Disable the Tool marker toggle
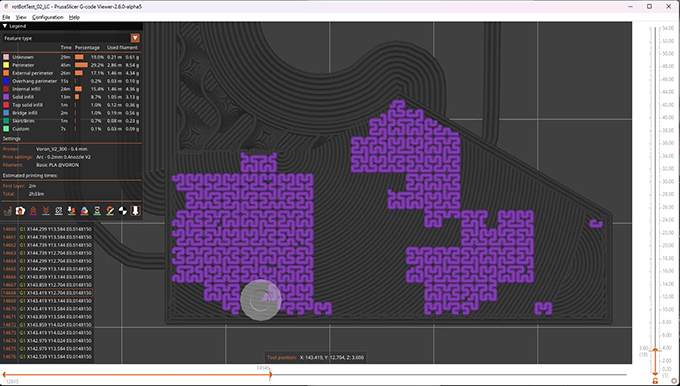This screenshot has width=680, height=386. click(x=135, y=211)
